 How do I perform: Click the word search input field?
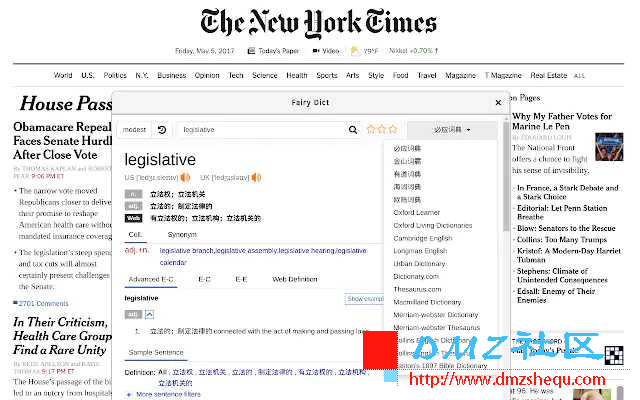260,130
